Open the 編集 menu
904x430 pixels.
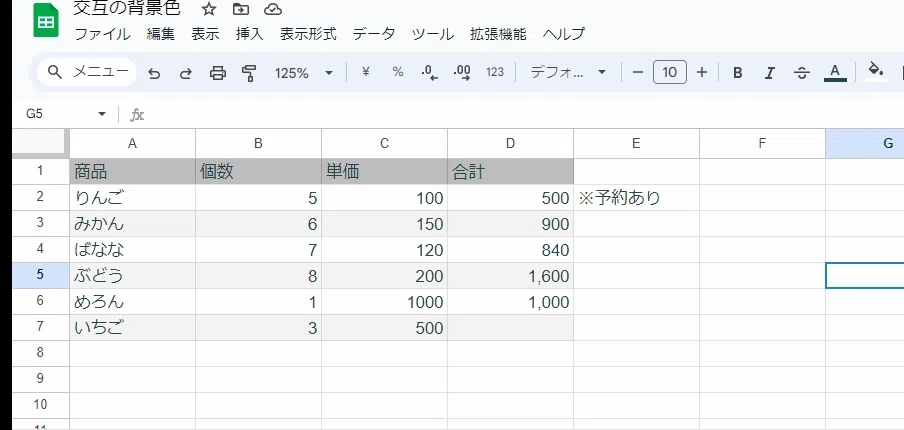tap(160, 34)
